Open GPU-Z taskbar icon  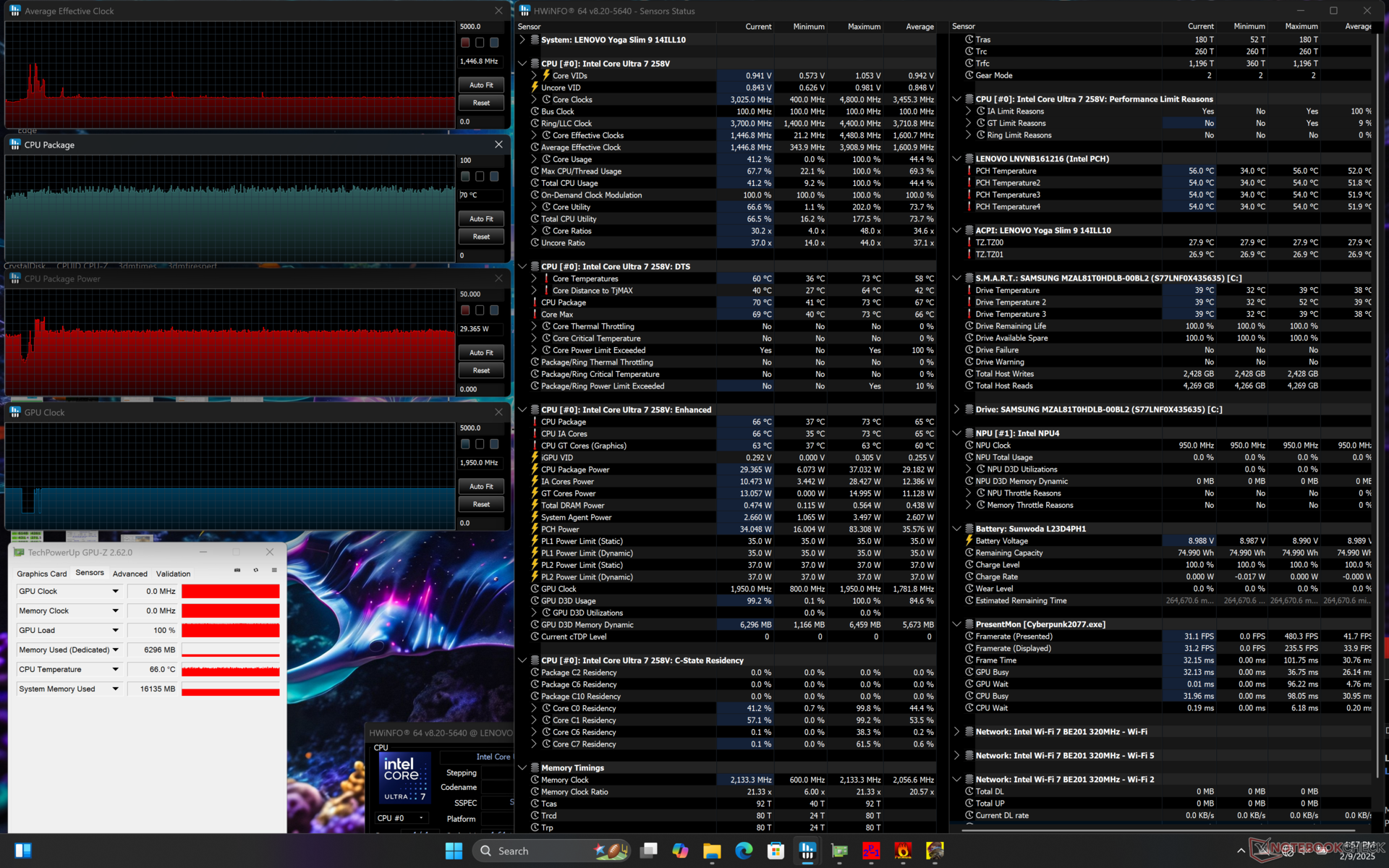tap(839, 851)
